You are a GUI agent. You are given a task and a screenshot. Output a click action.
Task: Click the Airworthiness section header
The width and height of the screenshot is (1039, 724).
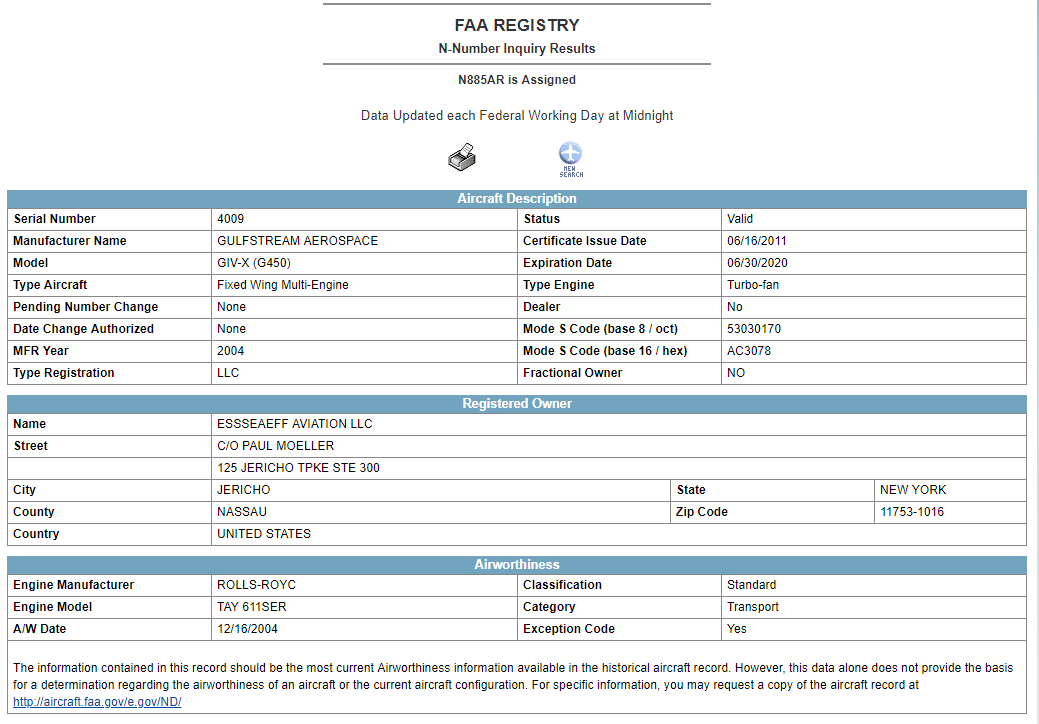[517, 564]
